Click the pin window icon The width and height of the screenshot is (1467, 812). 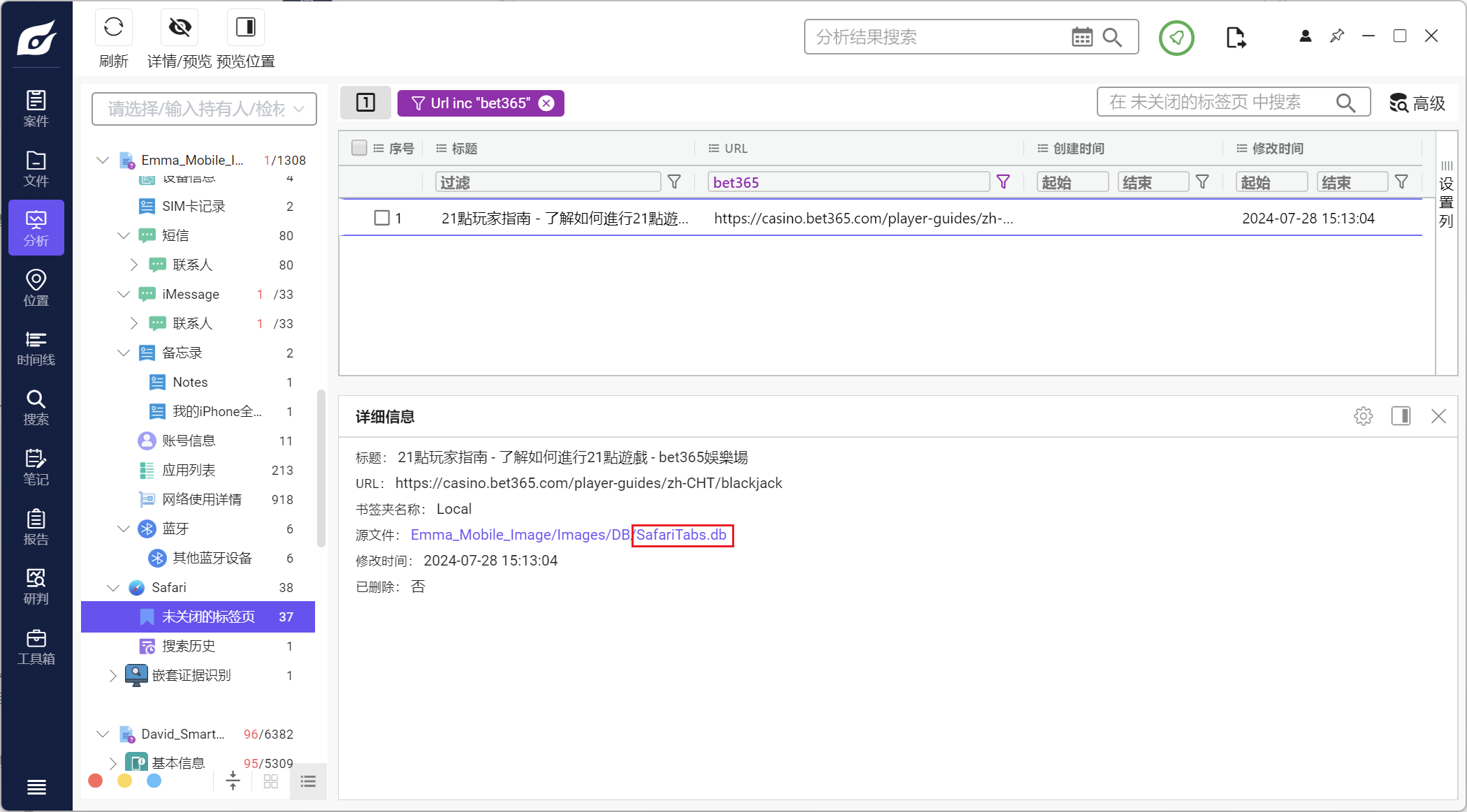click(x=1337, y=36)
